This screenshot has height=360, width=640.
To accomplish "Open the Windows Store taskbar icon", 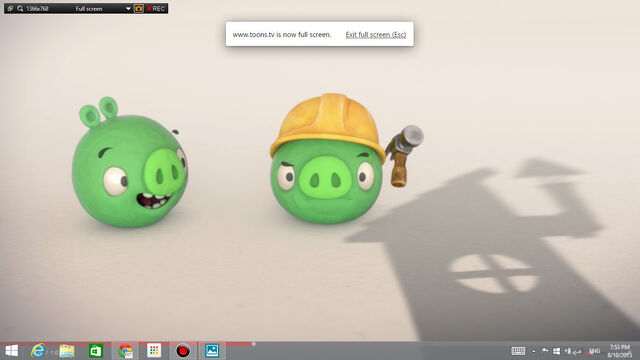I will click(x=96, y=351).
